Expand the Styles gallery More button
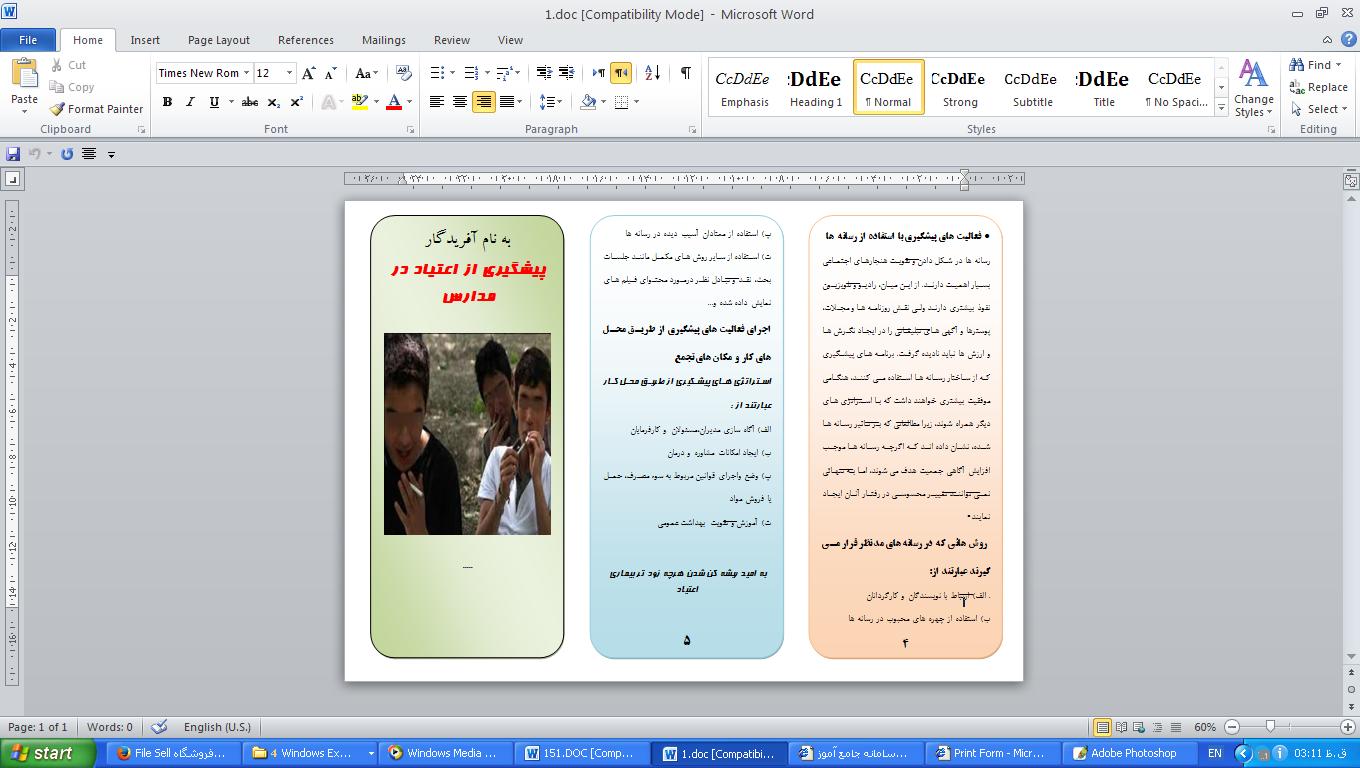Viewport: 1360px width, 768px height. [1221, 108]
